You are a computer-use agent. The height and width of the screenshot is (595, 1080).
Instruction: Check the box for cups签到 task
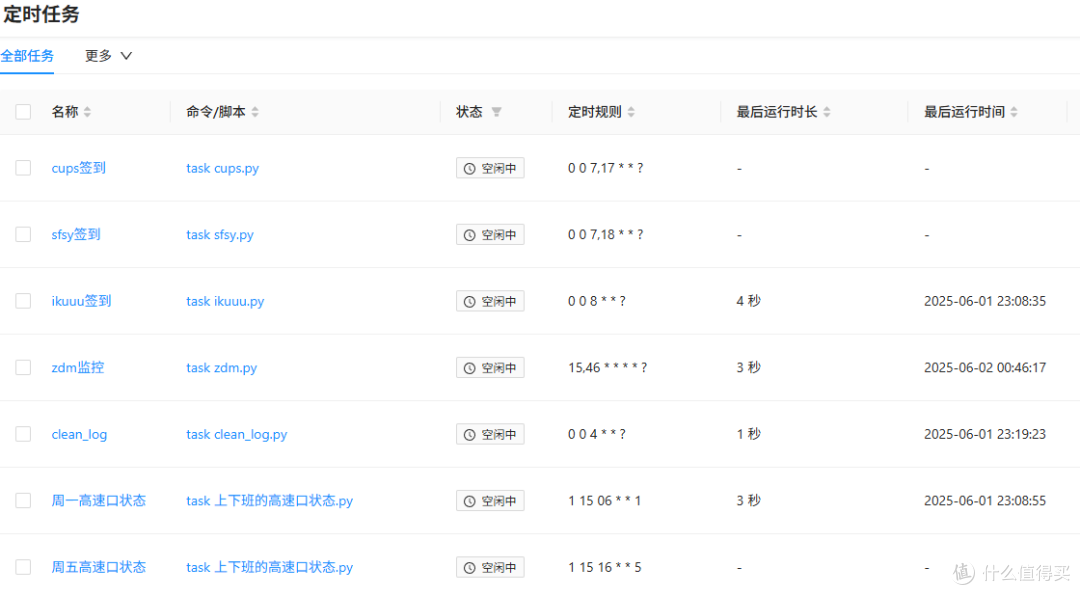(23, 168)
